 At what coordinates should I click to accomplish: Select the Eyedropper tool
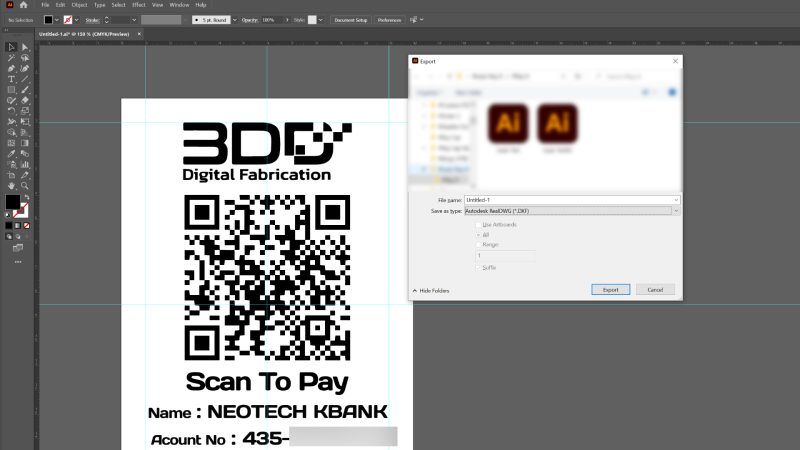pyautogui.click(x=11, y=154)
